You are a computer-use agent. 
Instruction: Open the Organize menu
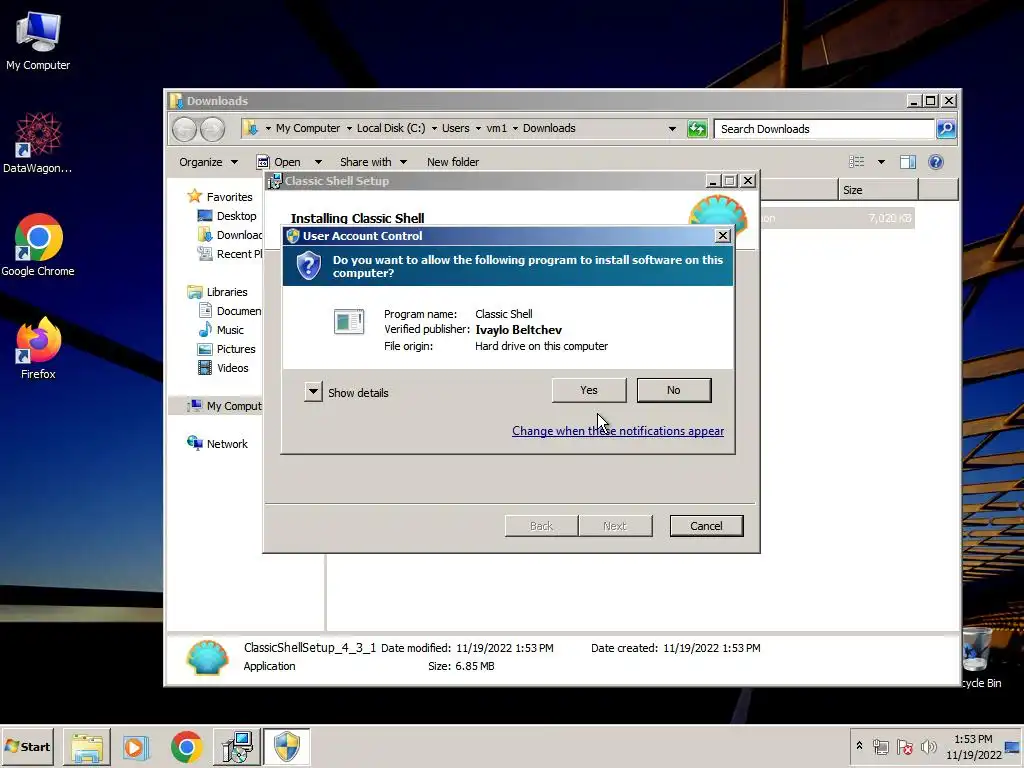click(209, 162)
